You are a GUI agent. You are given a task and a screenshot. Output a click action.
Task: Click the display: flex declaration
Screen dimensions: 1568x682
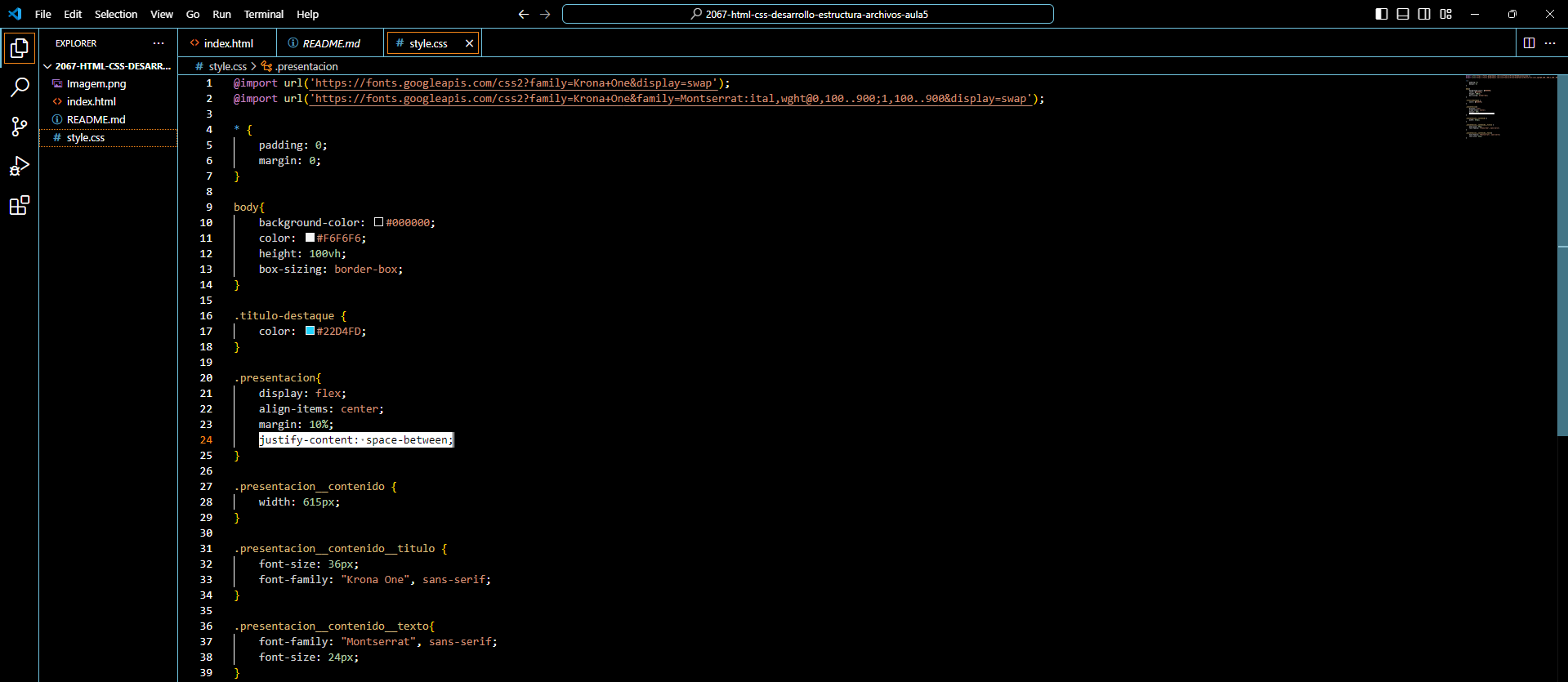(302, 393)
